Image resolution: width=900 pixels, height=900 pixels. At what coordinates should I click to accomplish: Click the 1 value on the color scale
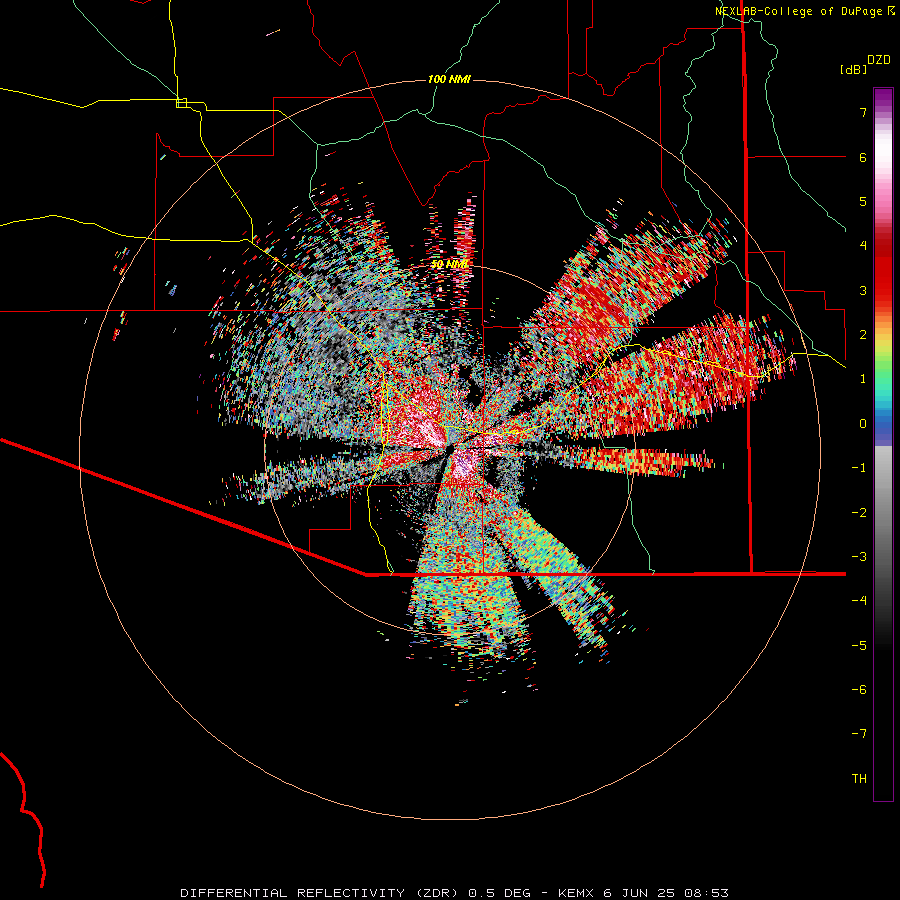pyautogui.click(x=863, y=379)
